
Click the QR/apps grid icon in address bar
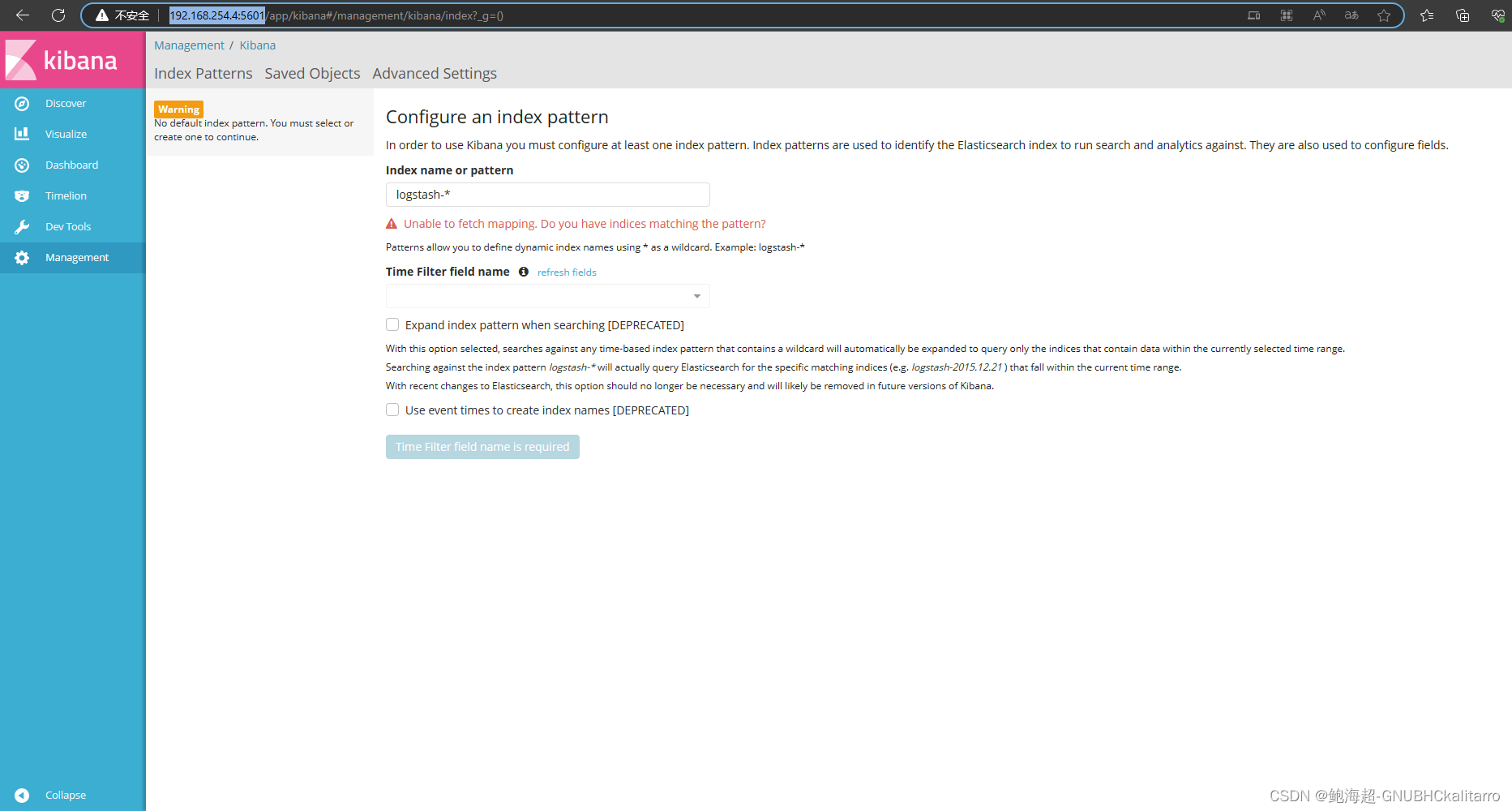click(x=1287, y=15)
